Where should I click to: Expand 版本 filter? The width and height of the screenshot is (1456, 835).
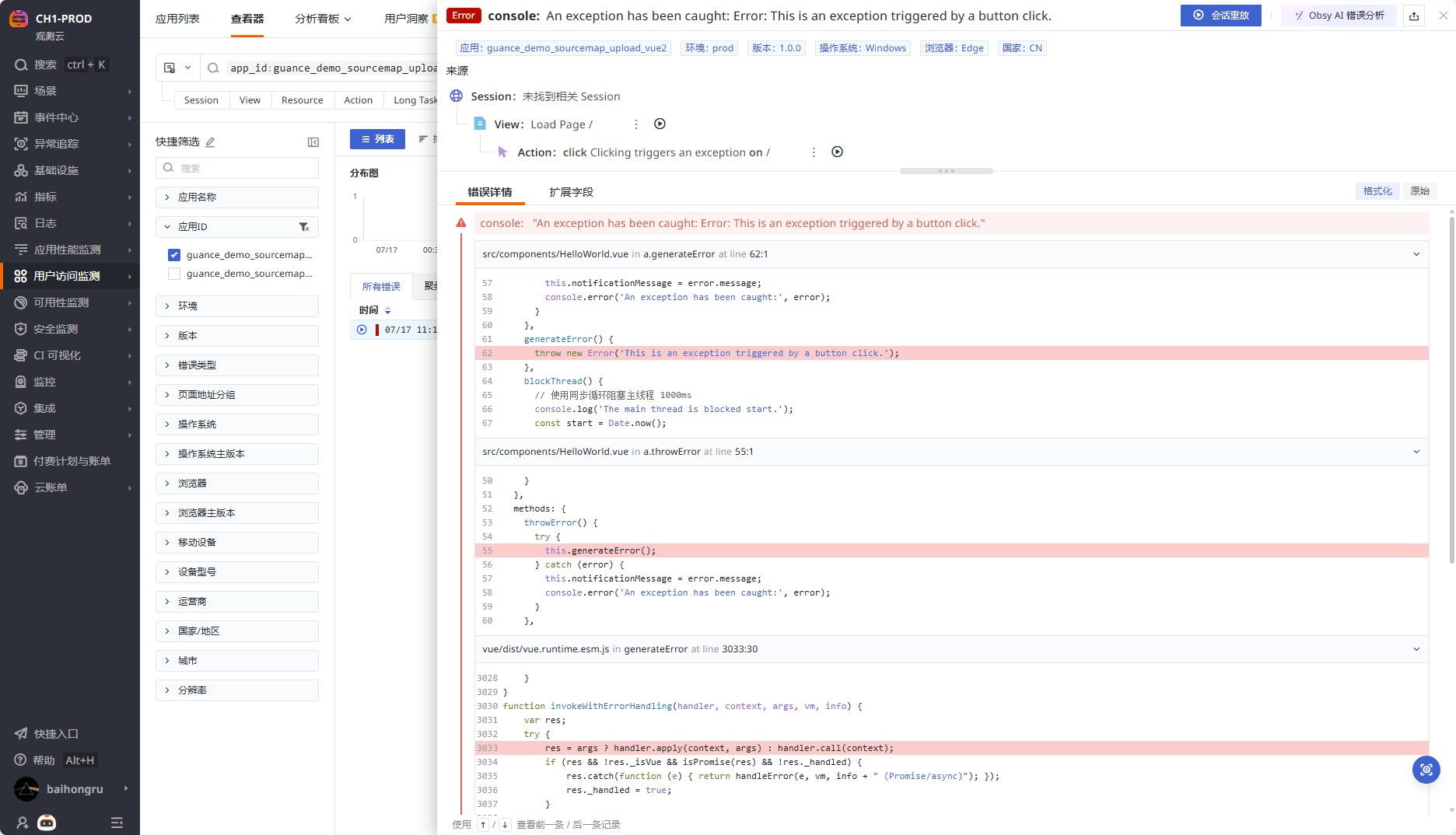pyautogui.click(x=237, y=336)
